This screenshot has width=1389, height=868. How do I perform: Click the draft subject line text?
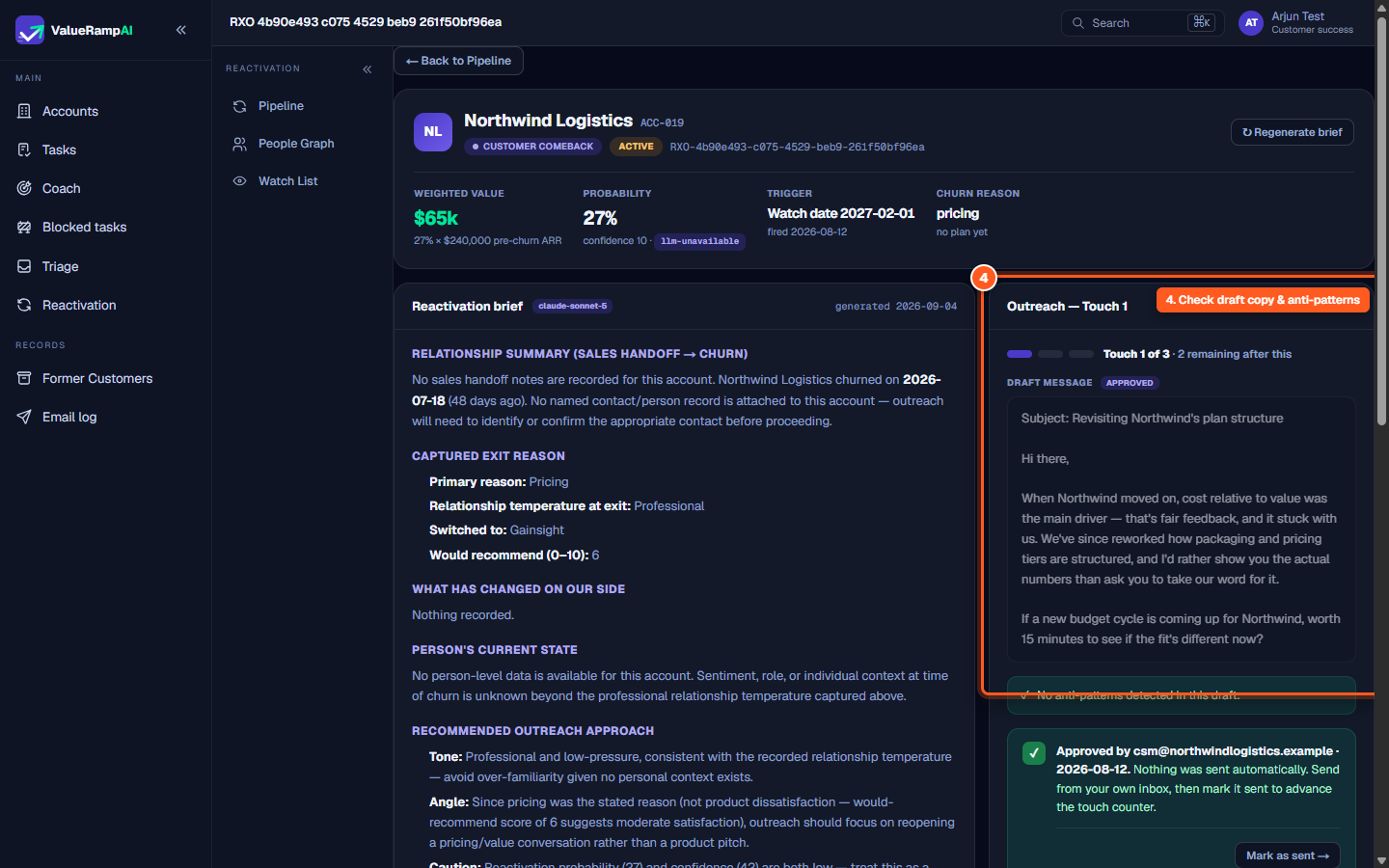[x=1152, y=419]
